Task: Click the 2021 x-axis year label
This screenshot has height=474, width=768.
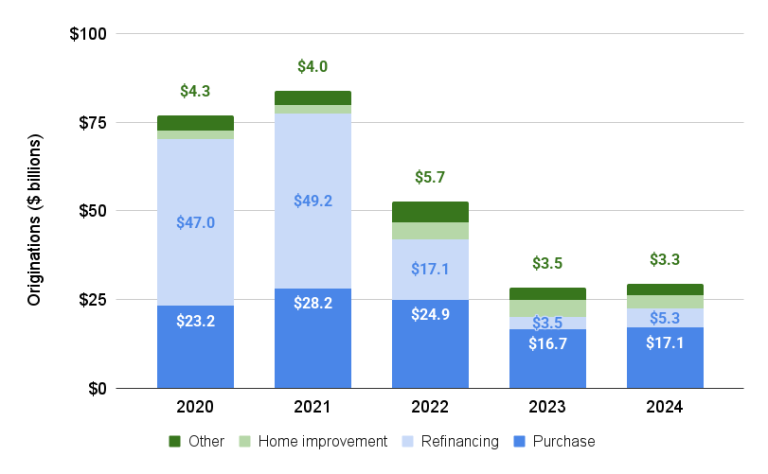Action: pos(312,407)
